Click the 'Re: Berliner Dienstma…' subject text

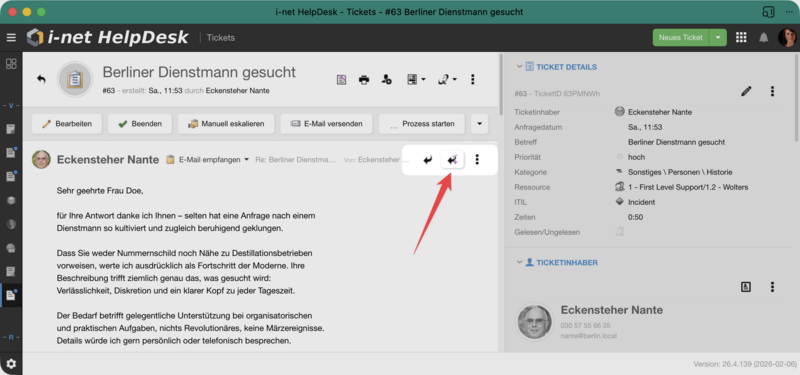(295, 160)
